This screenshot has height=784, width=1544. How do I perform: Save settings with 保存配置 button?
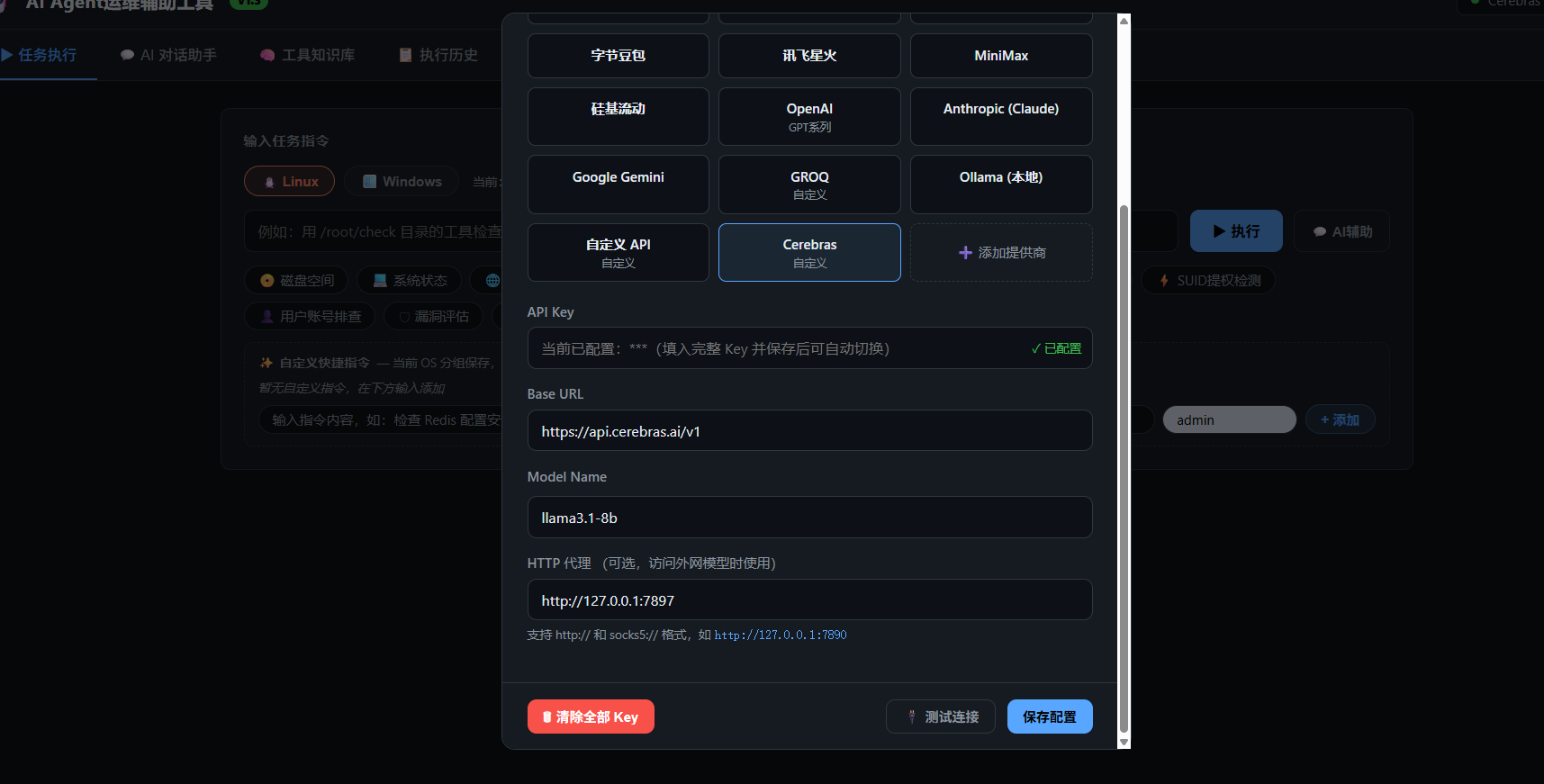pos(1050,716)
